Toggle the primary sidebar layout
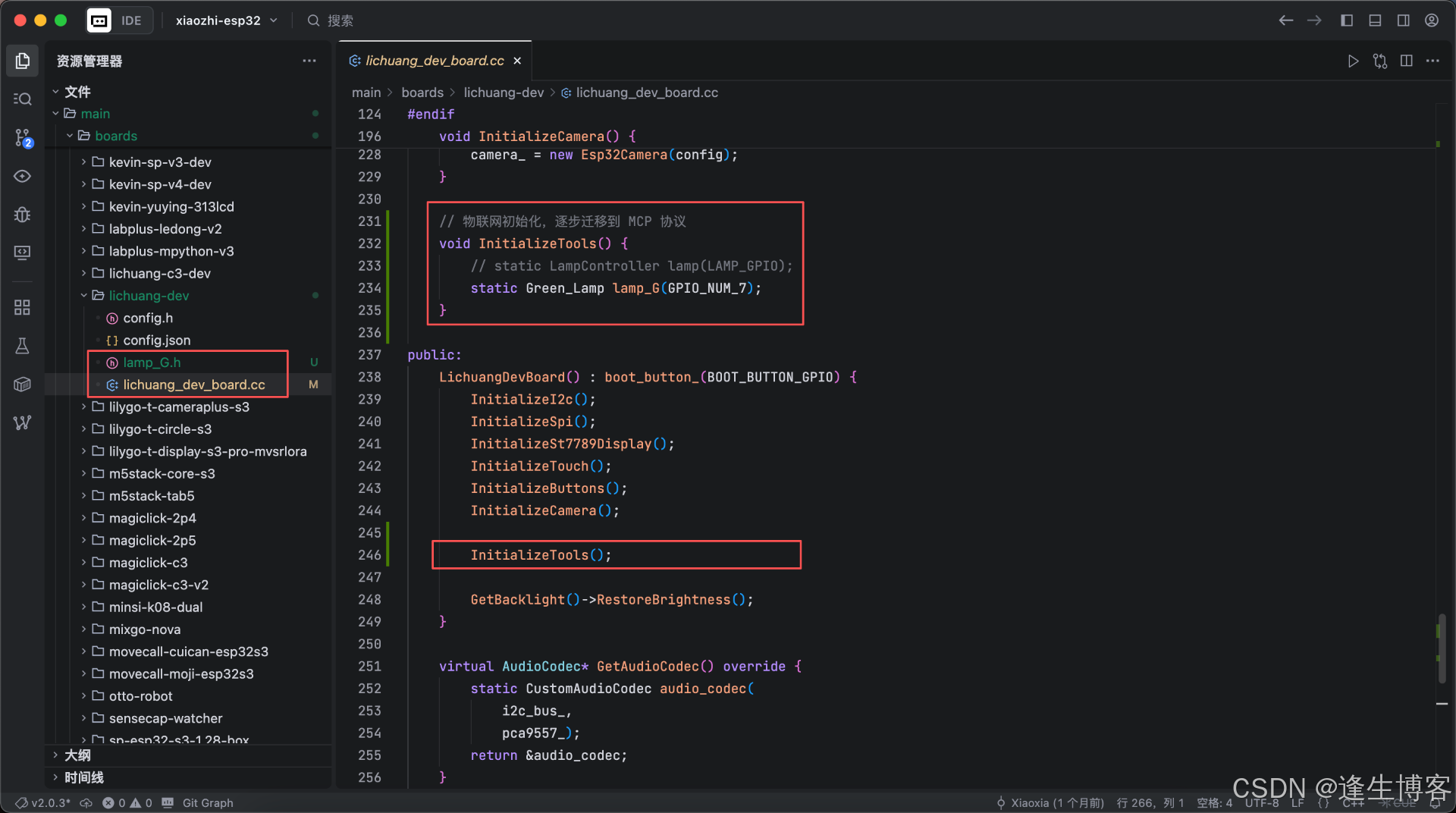This screenshot has width=1456, height=813. (1347, 20)
